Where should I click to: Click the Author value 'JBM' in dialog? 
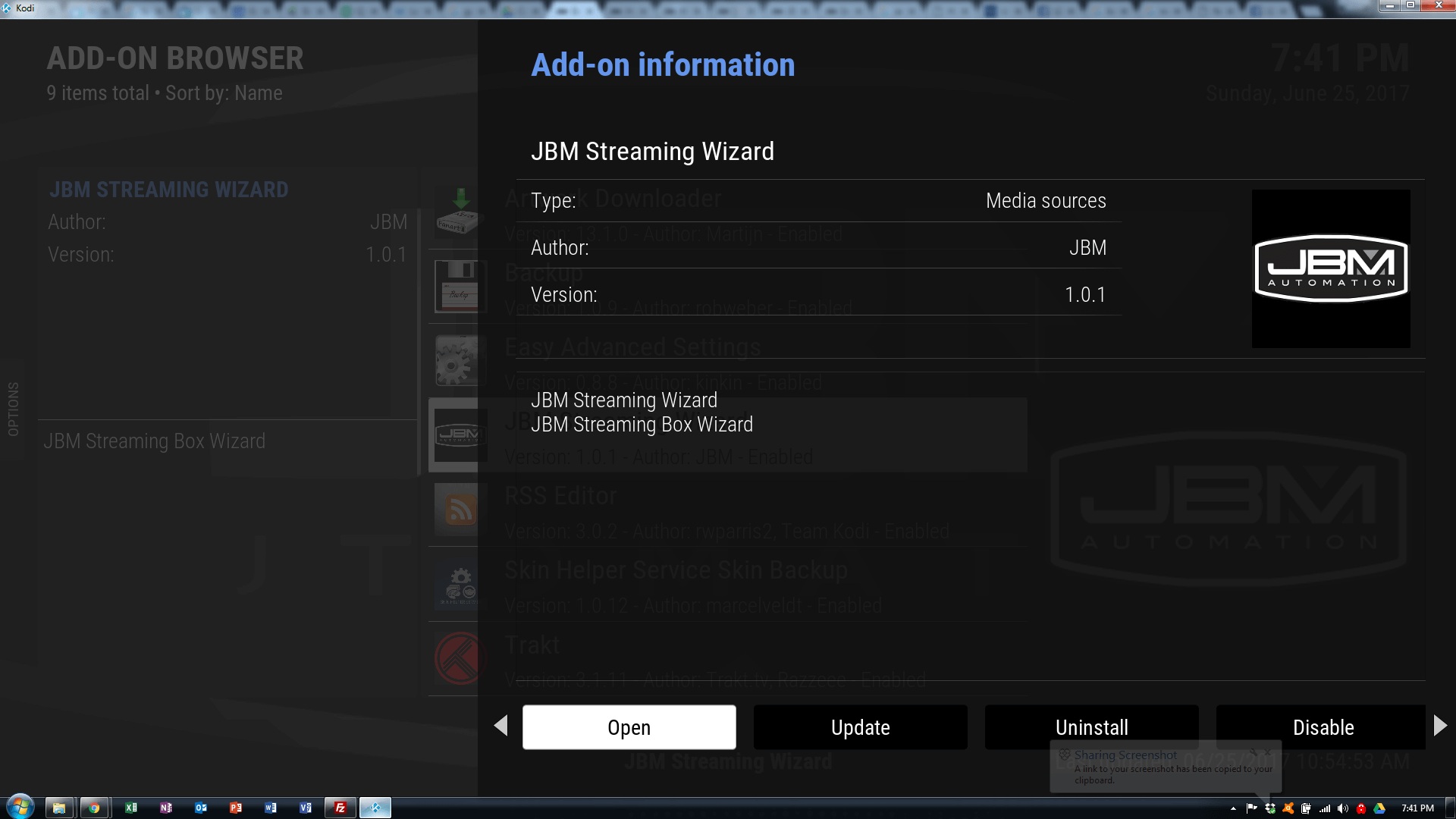pos(1087,248)
